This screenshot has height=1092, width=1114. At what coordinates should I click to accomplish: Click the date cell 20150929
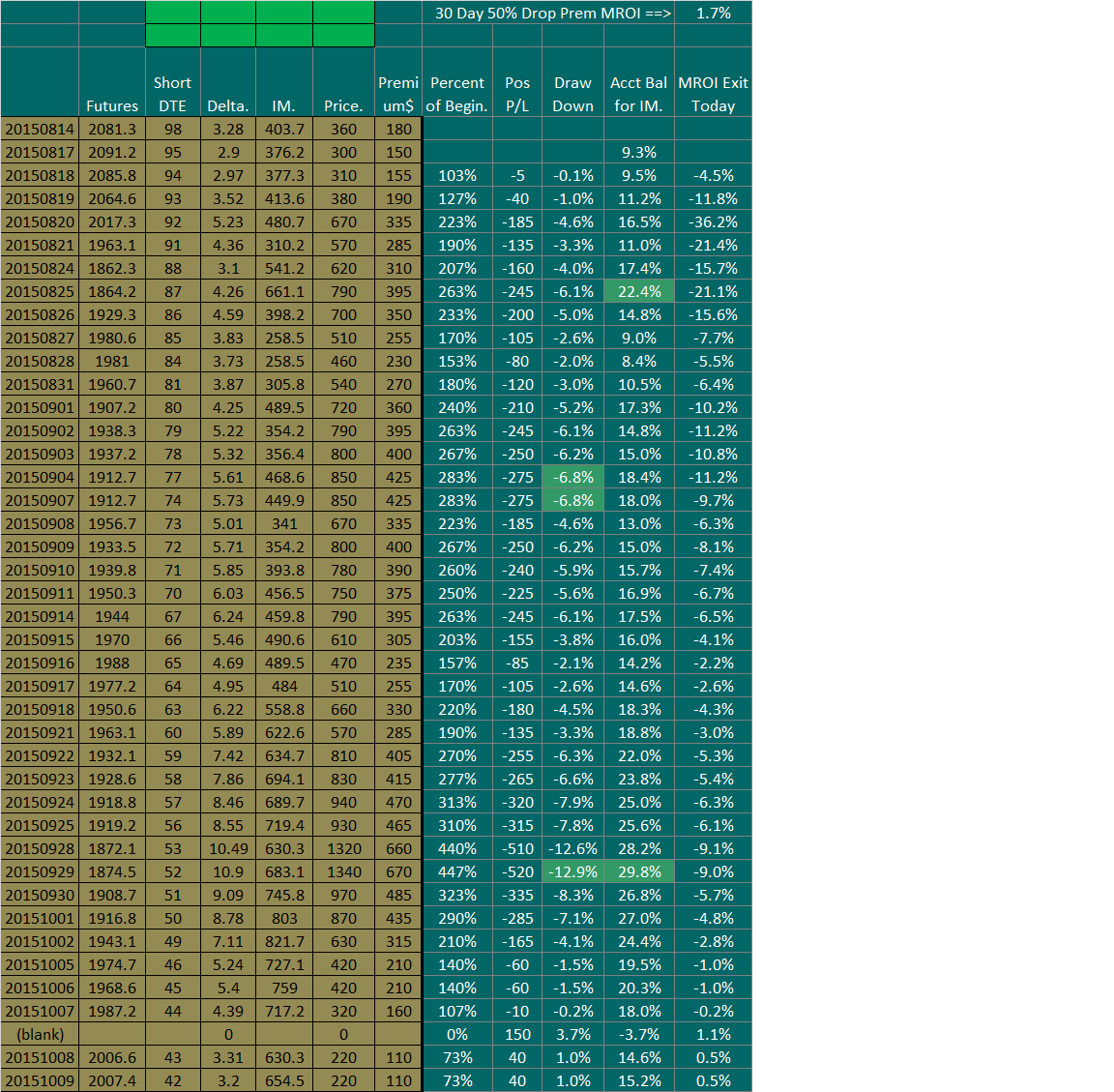point(40,872)
